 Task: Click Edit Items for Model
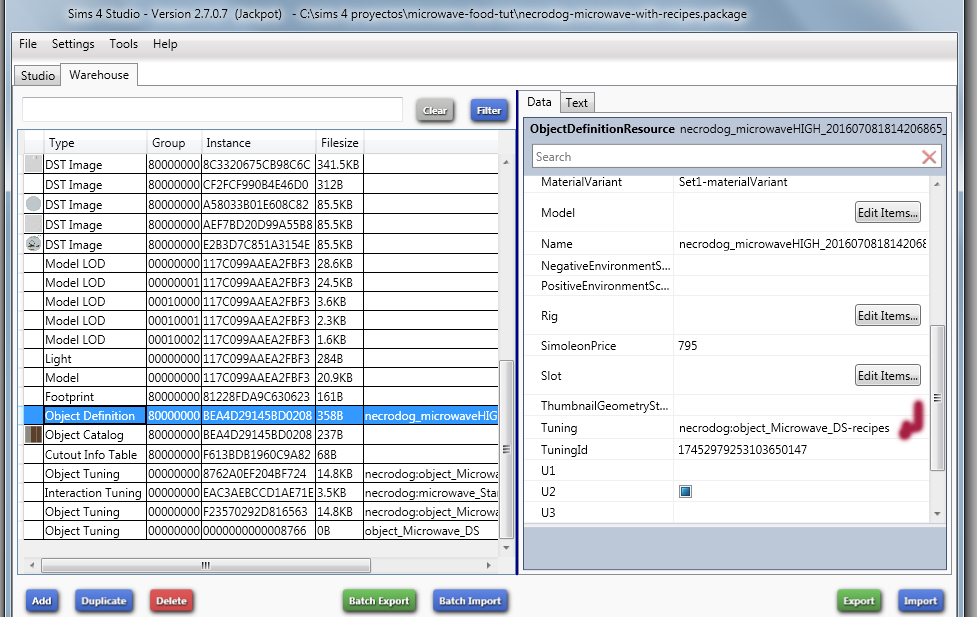(887, 213)
